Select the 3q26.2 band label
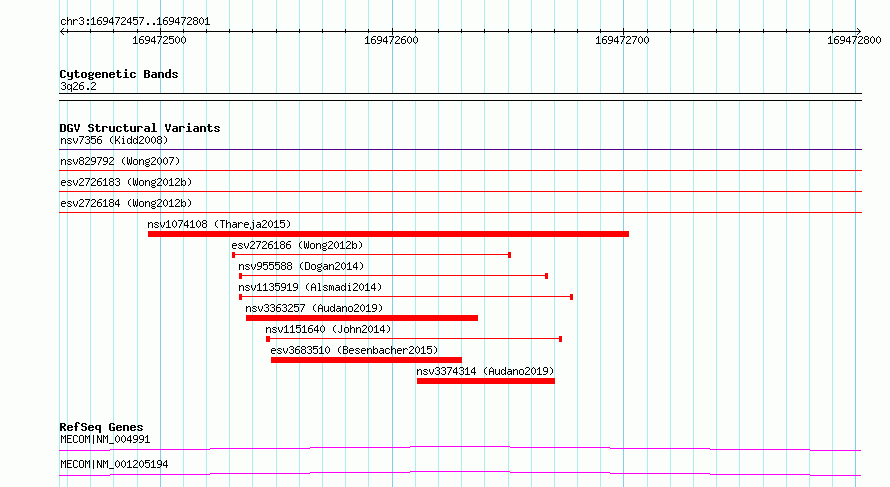 coord(78,86)
